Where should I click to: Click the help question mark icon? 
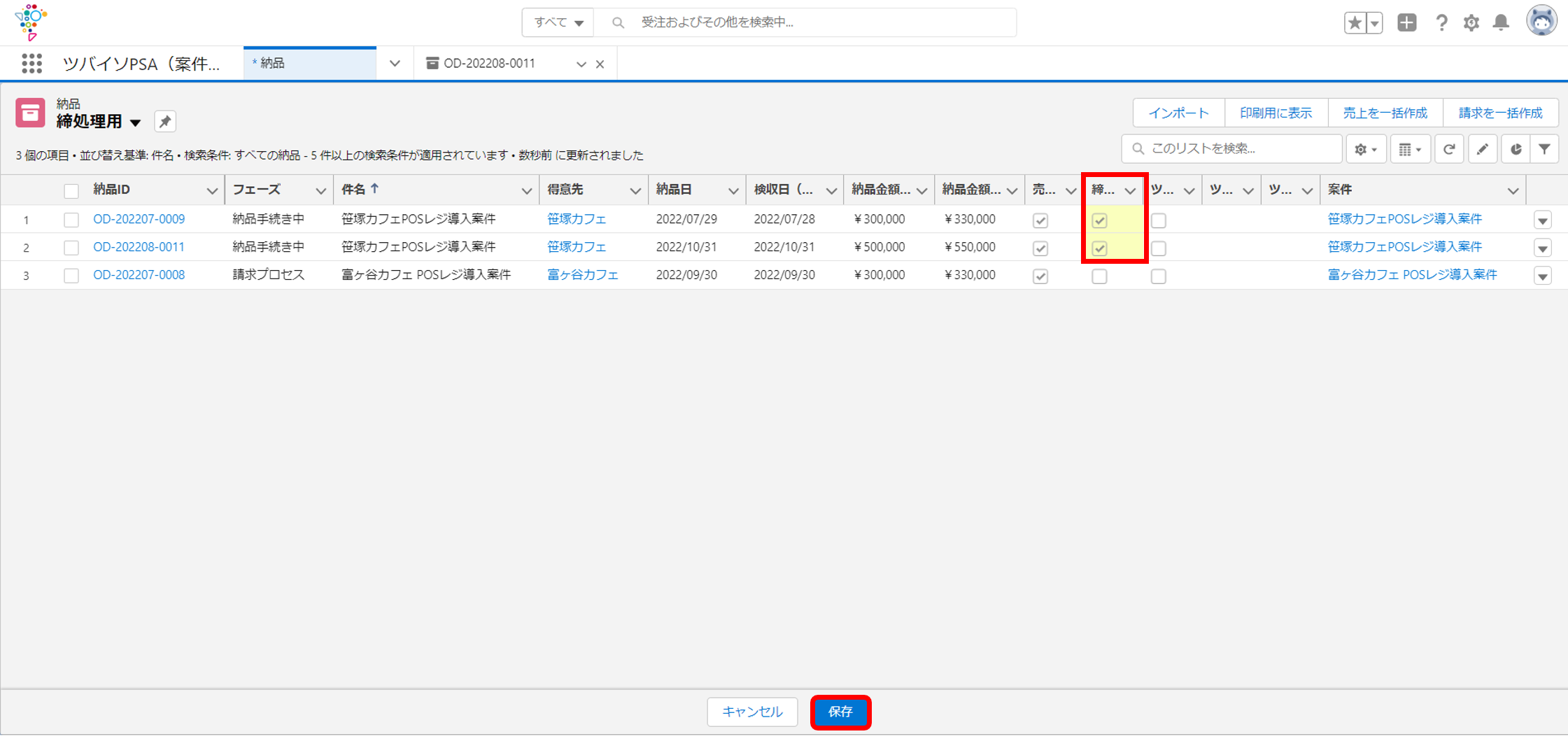1441,23
